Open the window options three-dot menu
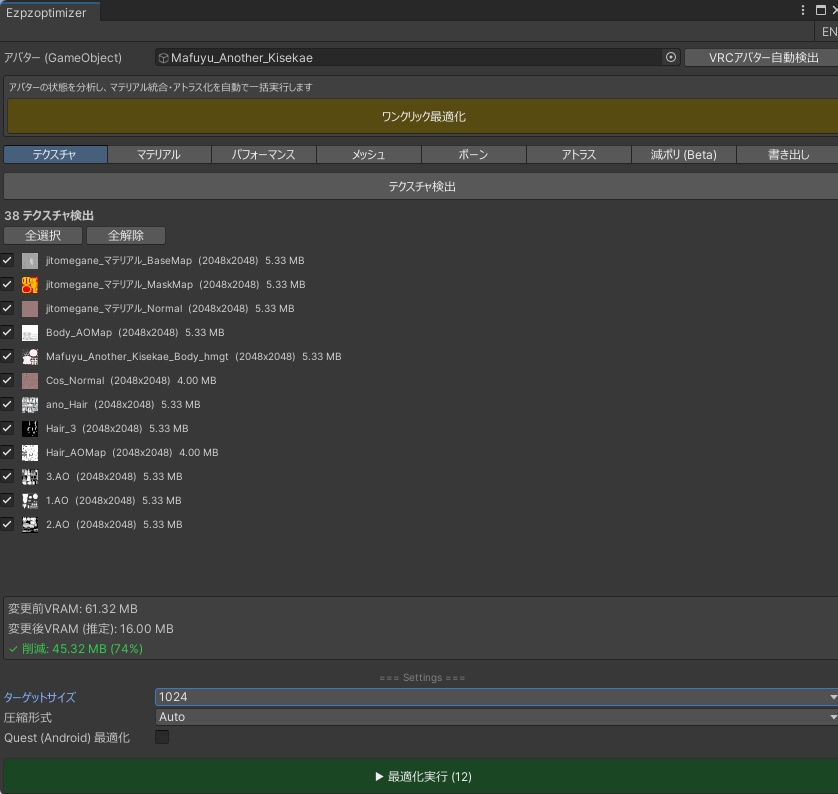This screenshot has height=794, width=838. tap(803, 10)
